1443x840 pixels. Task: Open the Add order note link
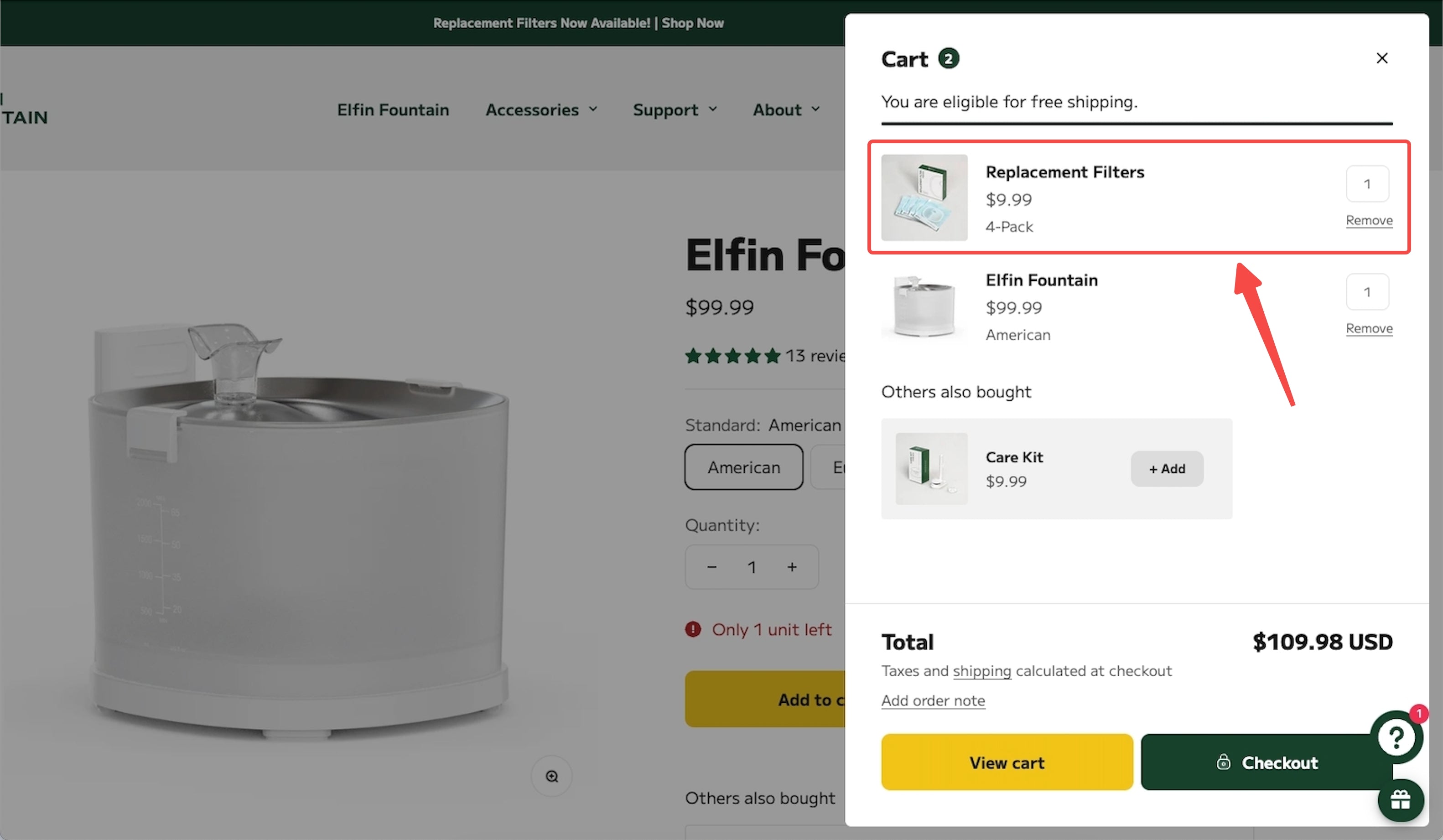coord(933,700)
